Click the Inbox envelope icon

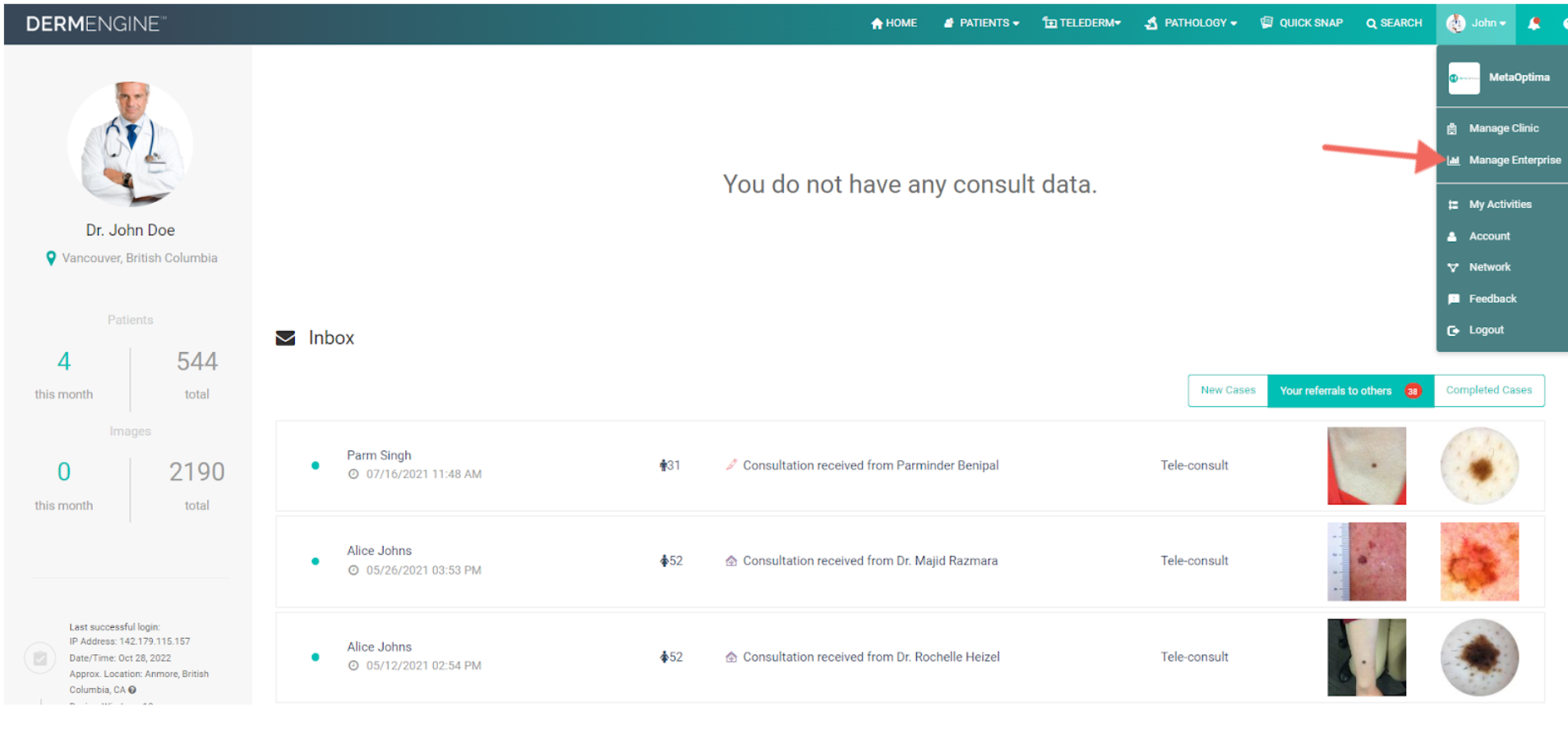pos(285,338)
